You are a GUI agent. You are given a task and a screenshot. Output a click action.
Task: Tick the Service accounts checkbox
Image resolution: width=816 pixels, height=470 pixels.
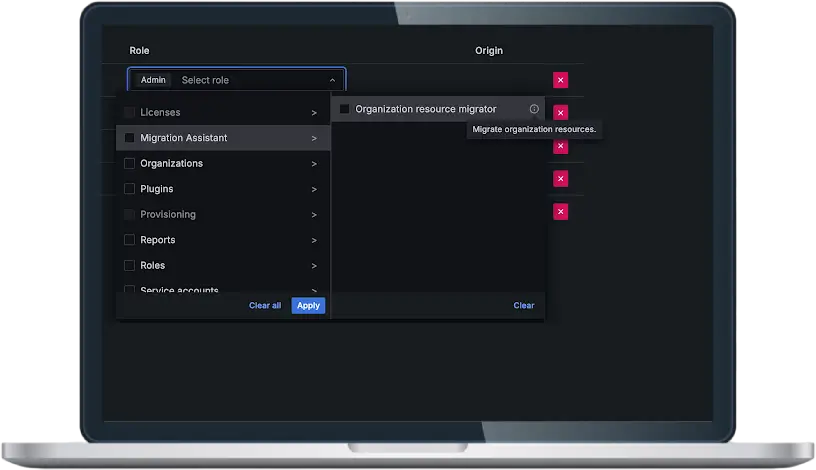pos(130,289)
